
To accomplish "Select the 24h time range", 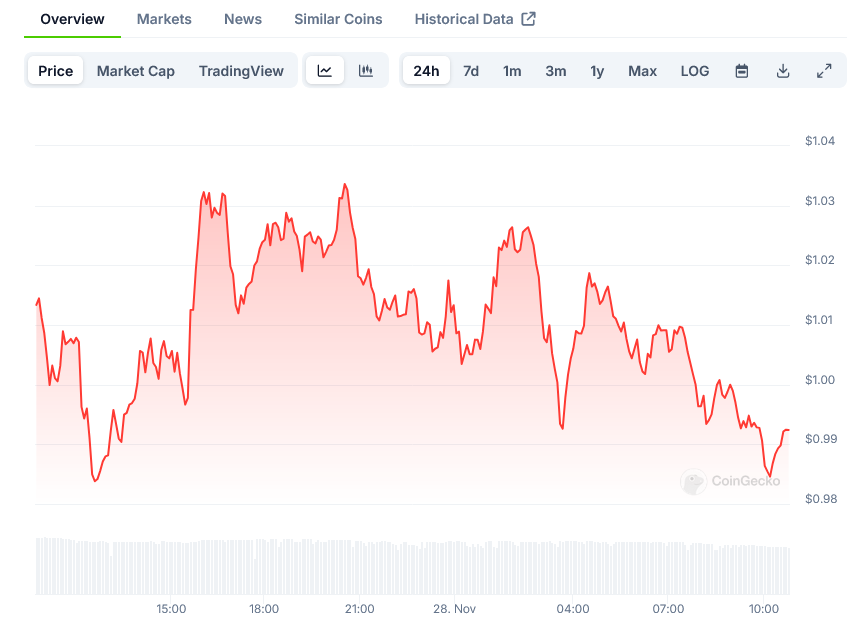I will tap(426, 71).
